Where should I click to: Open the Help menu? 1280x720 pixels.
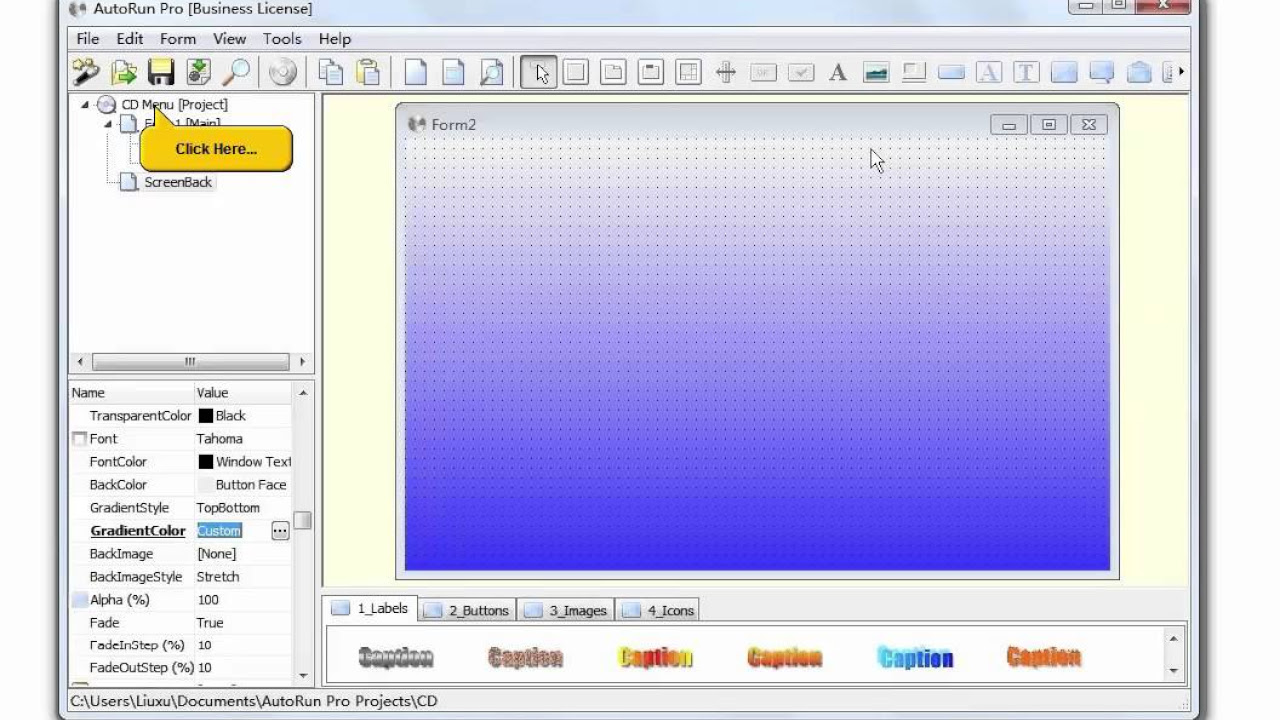[335, 39]
